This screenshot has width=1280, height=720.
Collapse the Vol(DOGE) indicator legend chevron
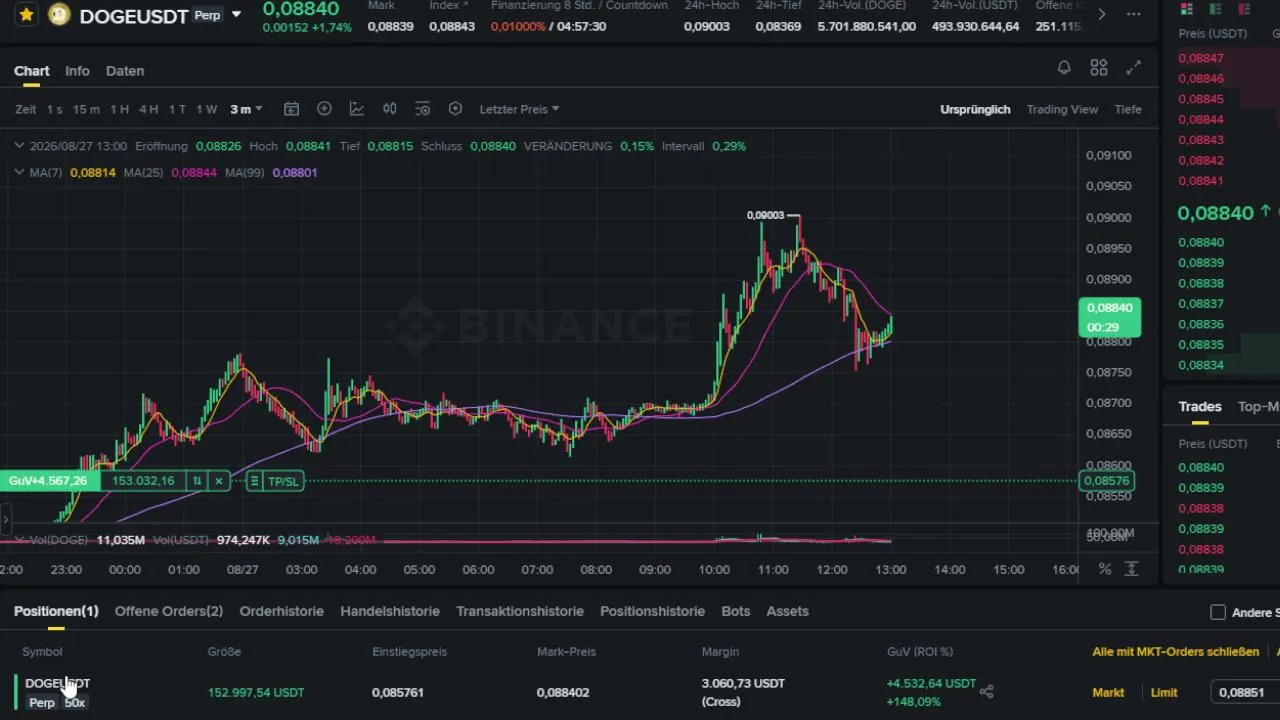tap(19, 540)
